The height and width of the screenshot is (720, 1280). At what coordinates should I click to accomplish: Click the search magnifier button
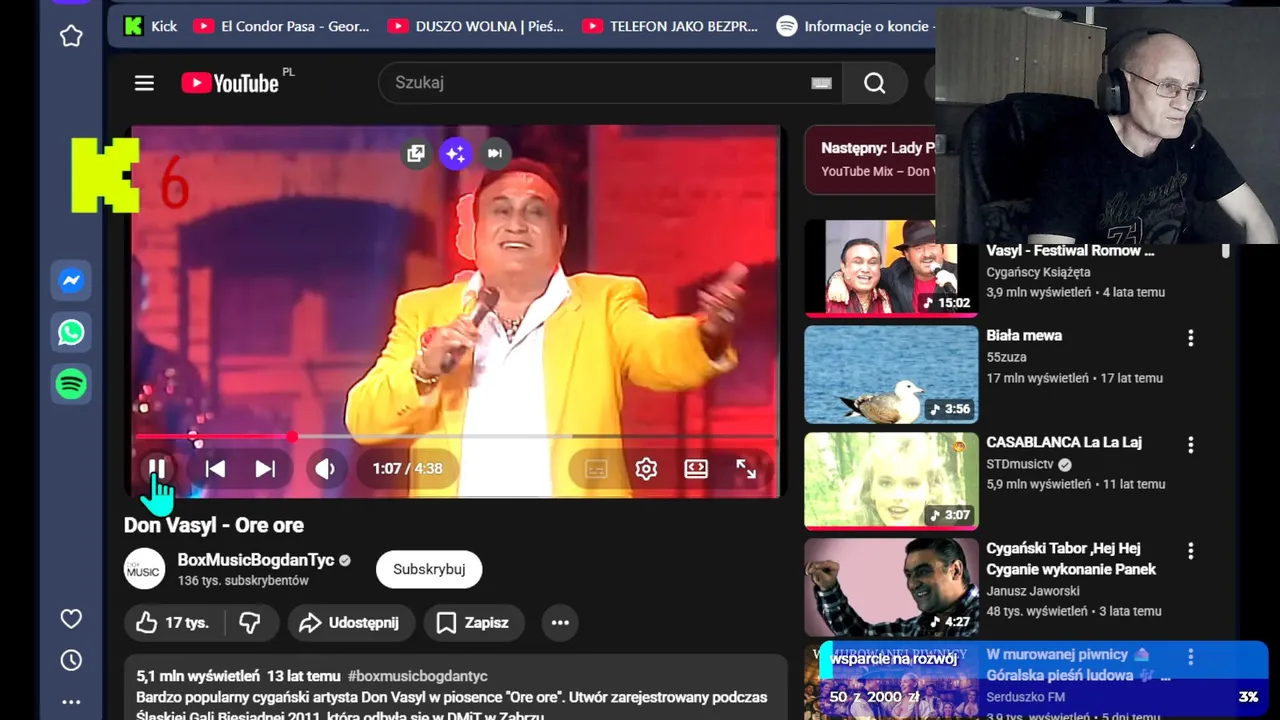(875, 83)
